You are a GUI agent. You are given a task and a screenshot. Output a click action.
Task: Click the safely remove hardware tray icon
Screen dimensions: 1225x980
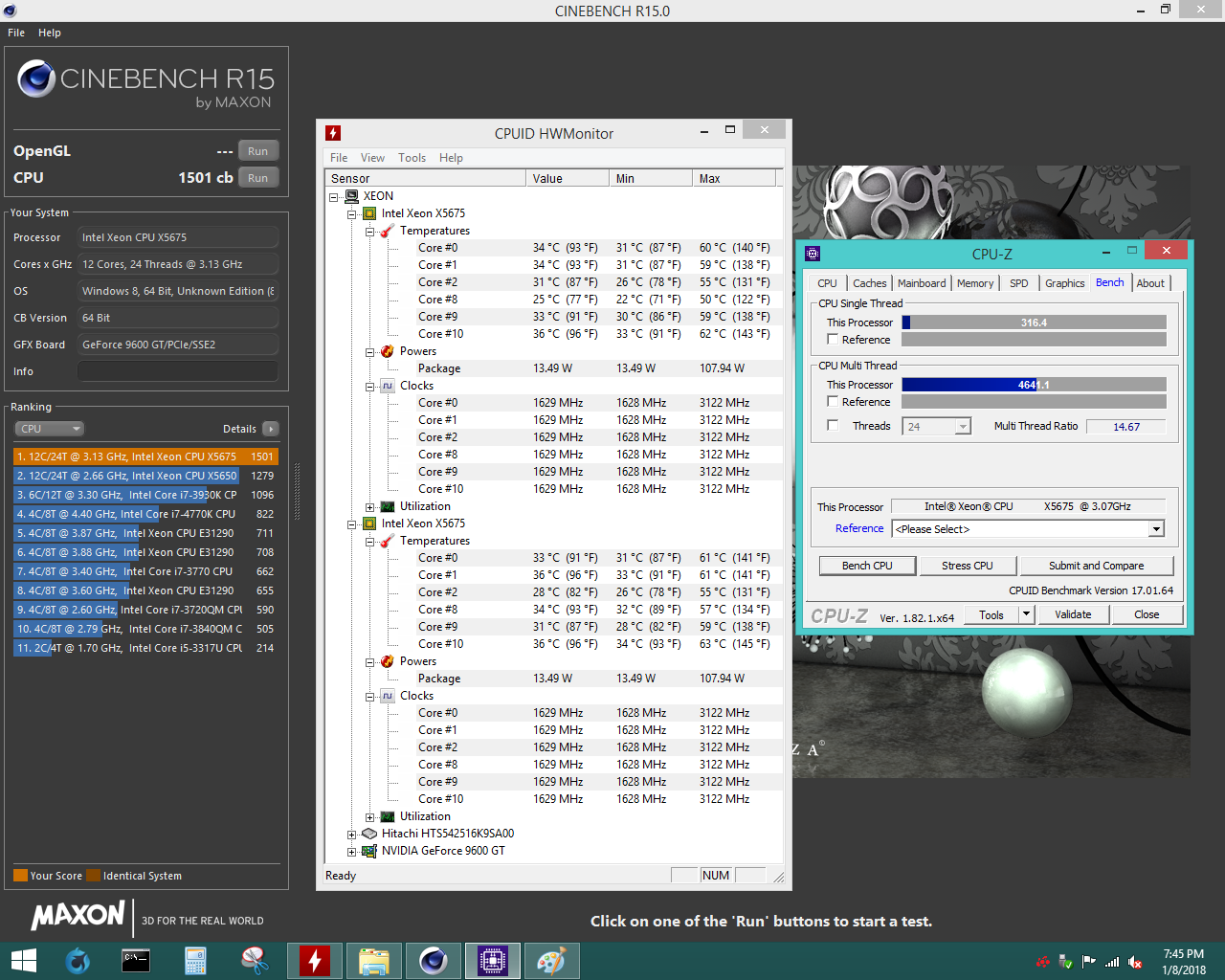pos(1065,962)
